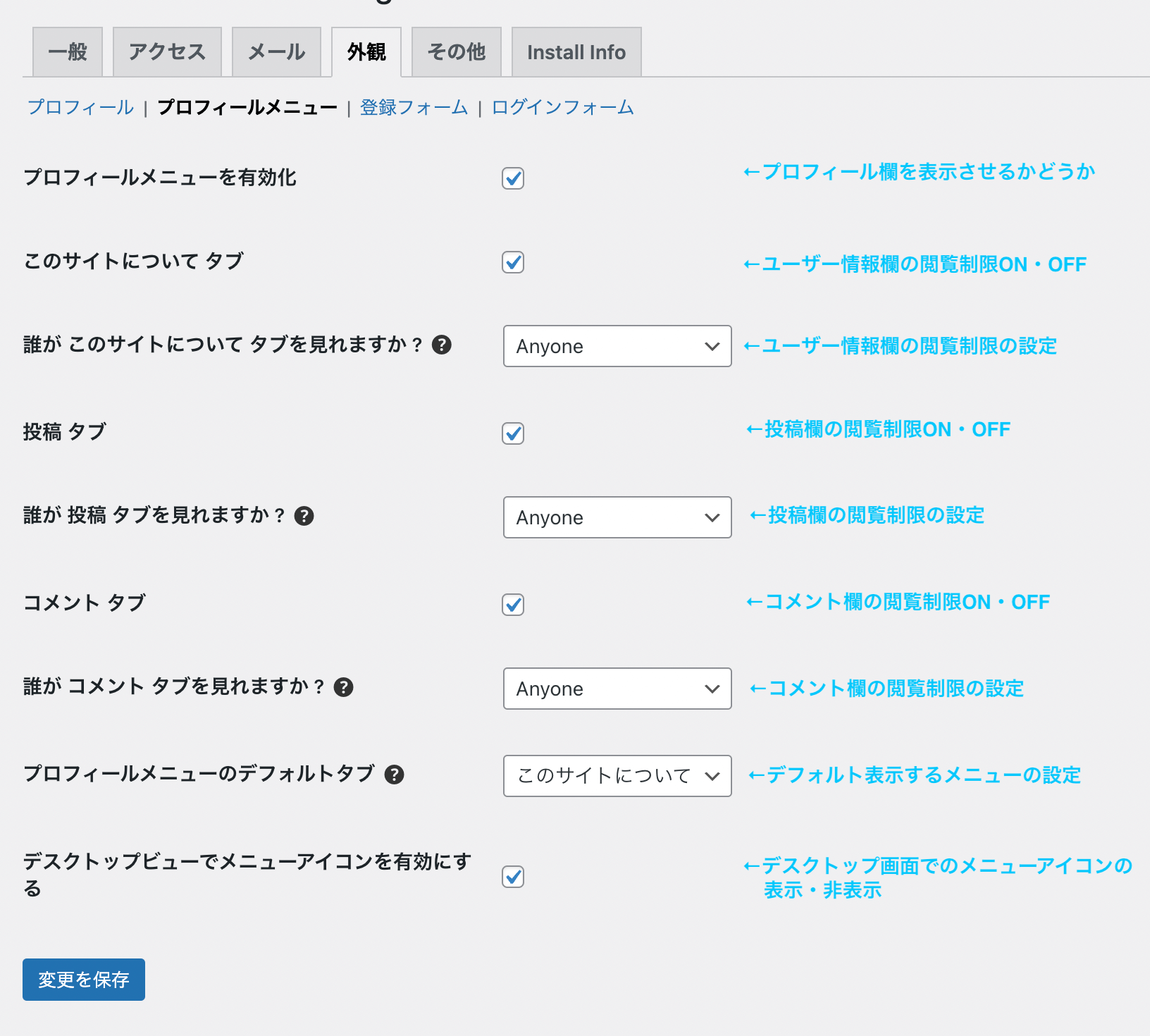
Task: Click help icon beside プロフィールメニューのデフォルトタブ
Action: coord(394,775)
